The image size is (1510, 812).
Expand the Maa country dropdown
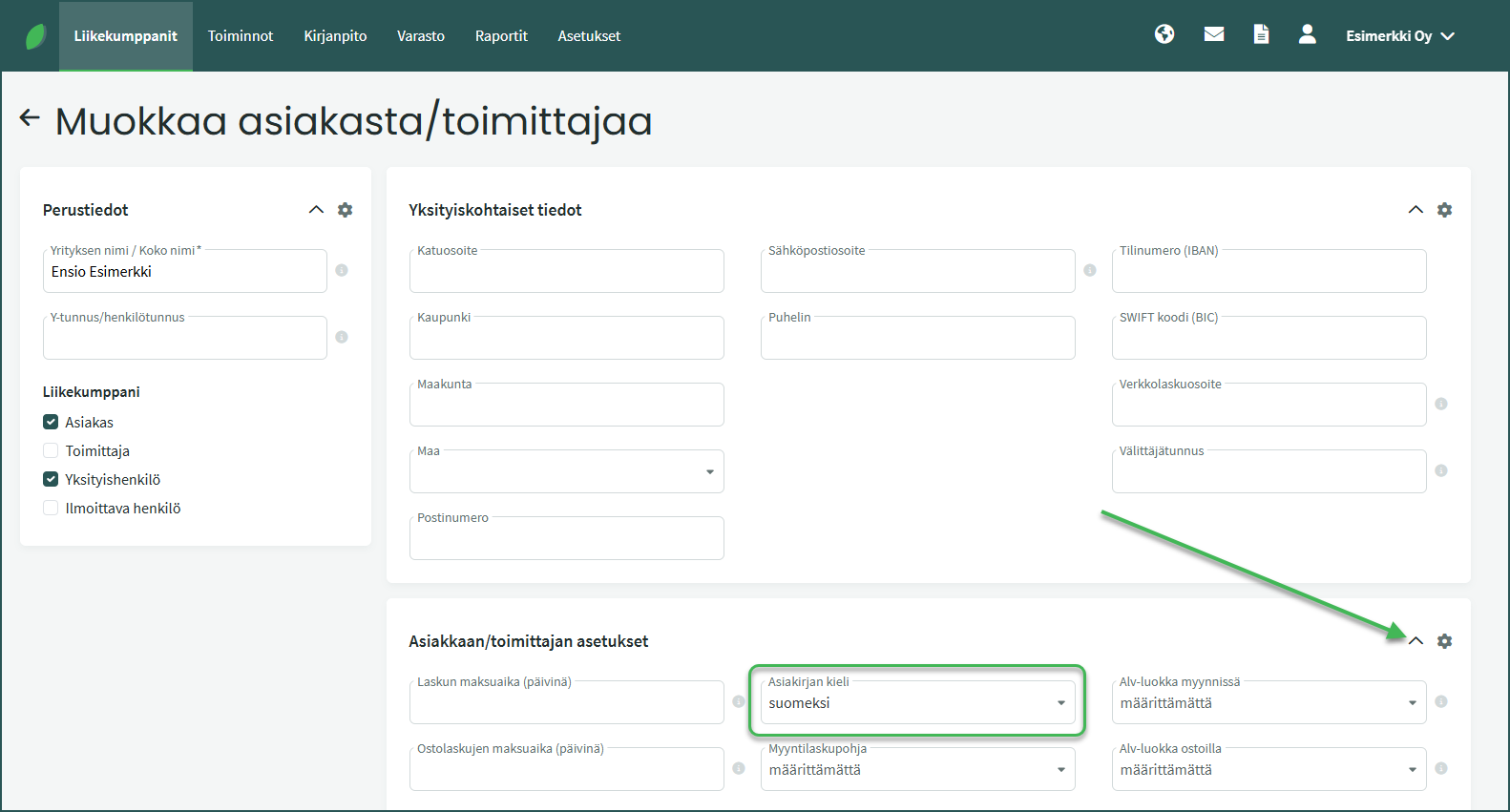[x=566, y=472]
